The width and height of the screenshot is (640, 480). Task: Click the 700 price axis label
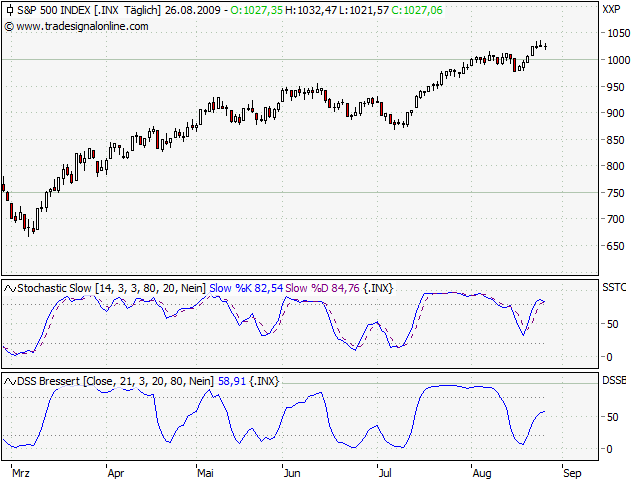[616, 219]
